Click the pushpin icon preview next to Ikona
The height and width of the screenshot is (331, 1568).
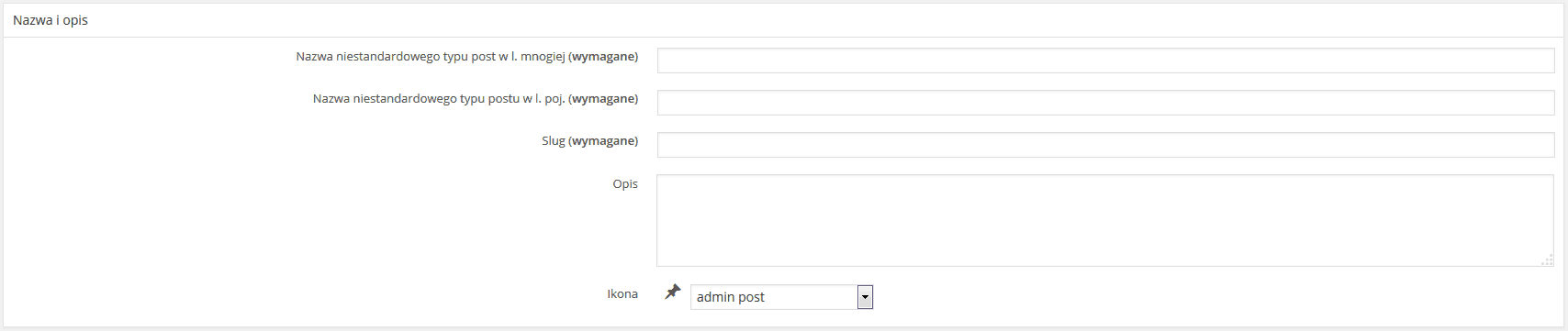point(673,292)
